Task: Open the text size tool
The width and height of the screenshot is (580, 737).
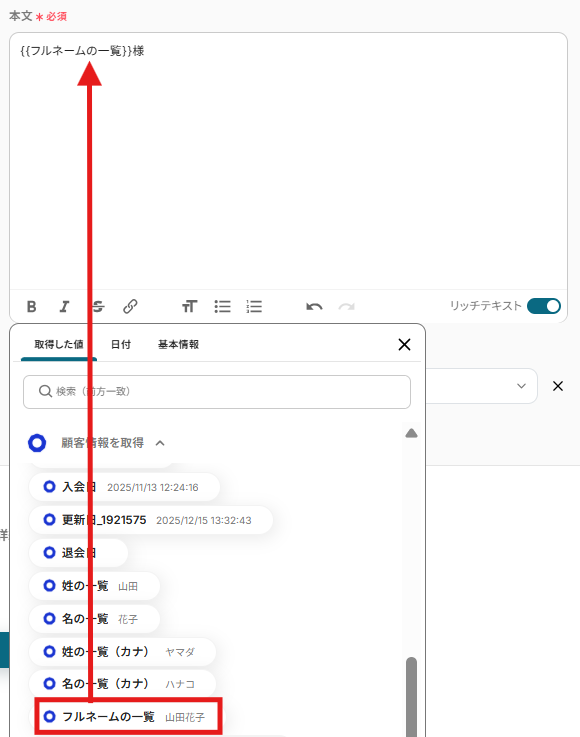Action: pyautogui.click(x=189, y=307)
